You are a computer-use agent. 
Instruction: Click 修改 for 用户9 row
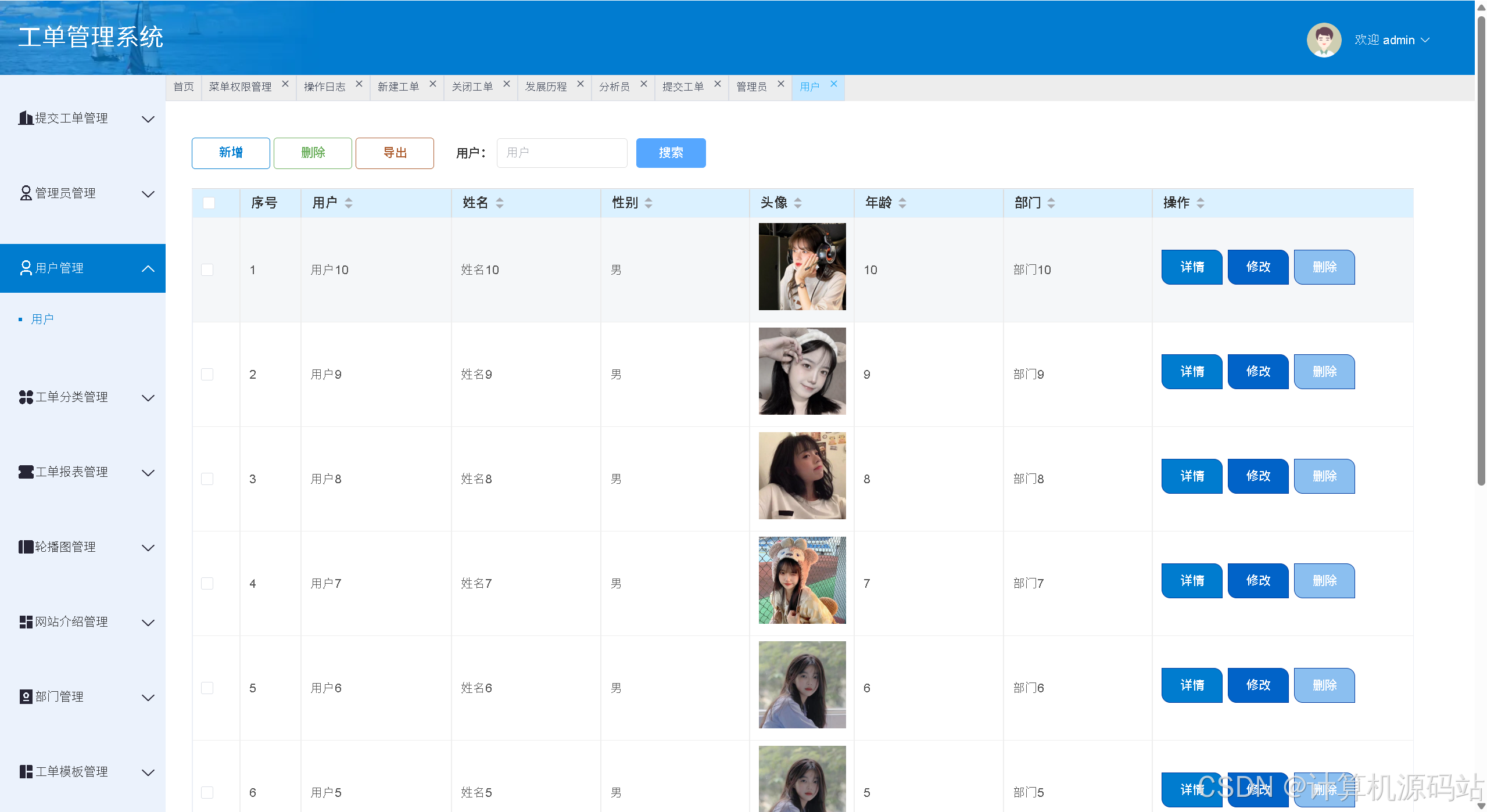[1257, 372]
